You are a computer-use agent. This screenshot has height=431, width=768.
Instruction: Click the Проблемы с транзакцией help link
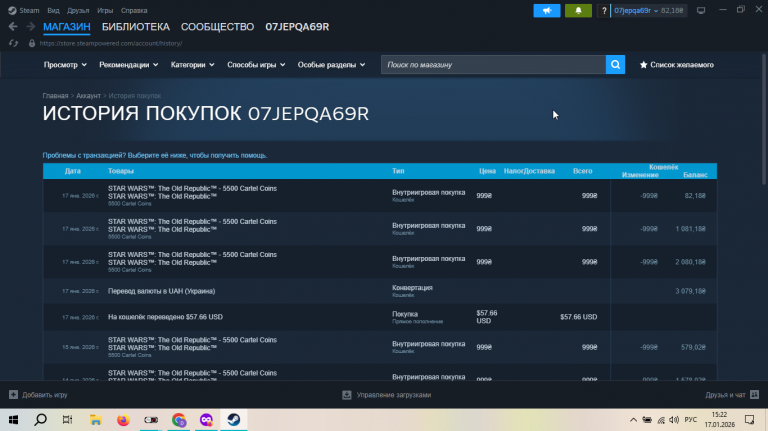click(155, 155)
